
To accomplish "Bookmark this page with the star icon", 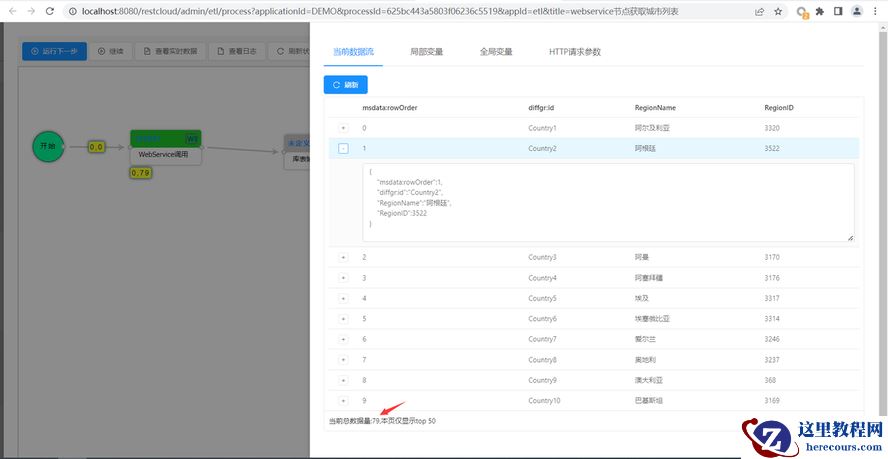I will (x=778, y=11).
